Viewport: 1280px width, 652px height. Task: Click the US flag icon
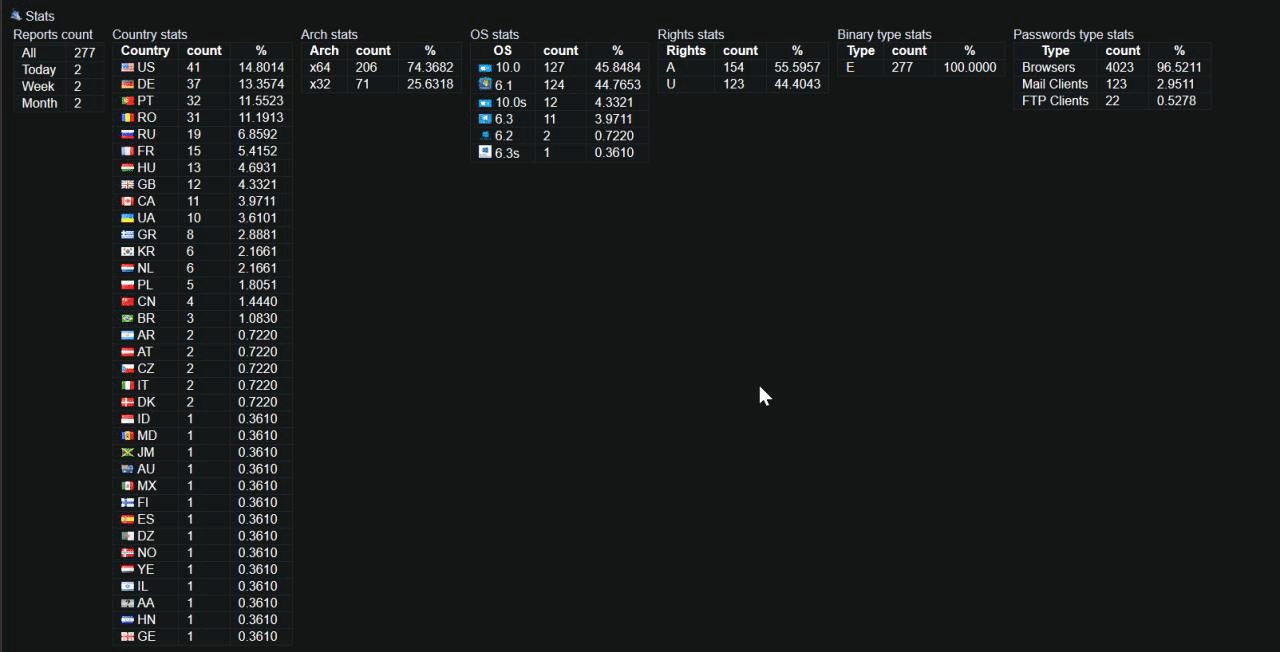[127, 67]
